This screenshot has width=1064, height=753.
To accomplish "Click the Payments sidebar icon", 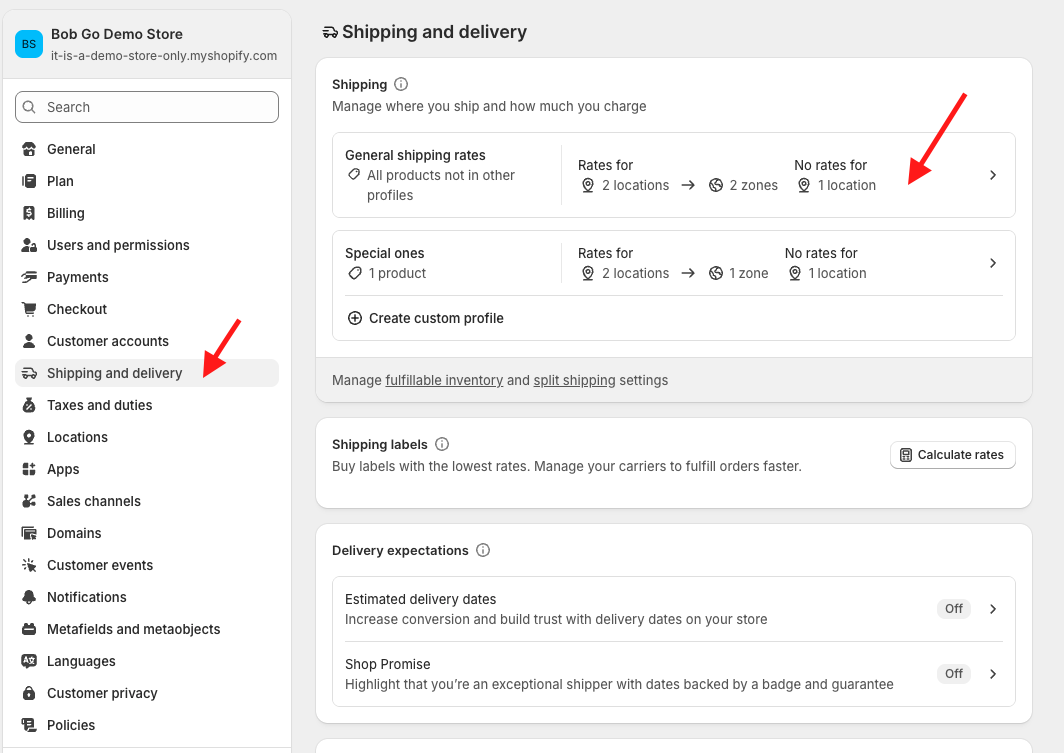I will click(x=29, y=277).
